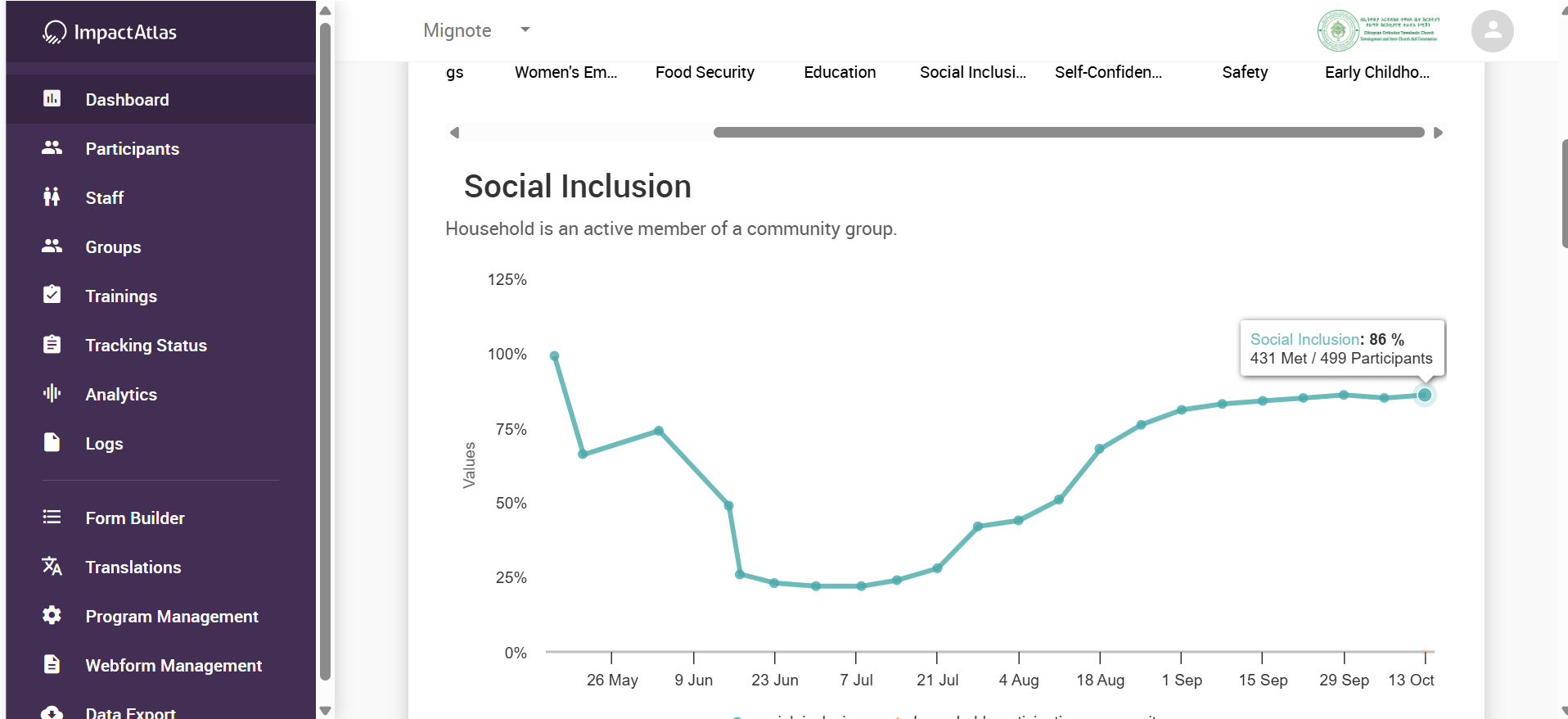
Task: Click the Analytics waveform icon
Action: (x=52, y=394)
